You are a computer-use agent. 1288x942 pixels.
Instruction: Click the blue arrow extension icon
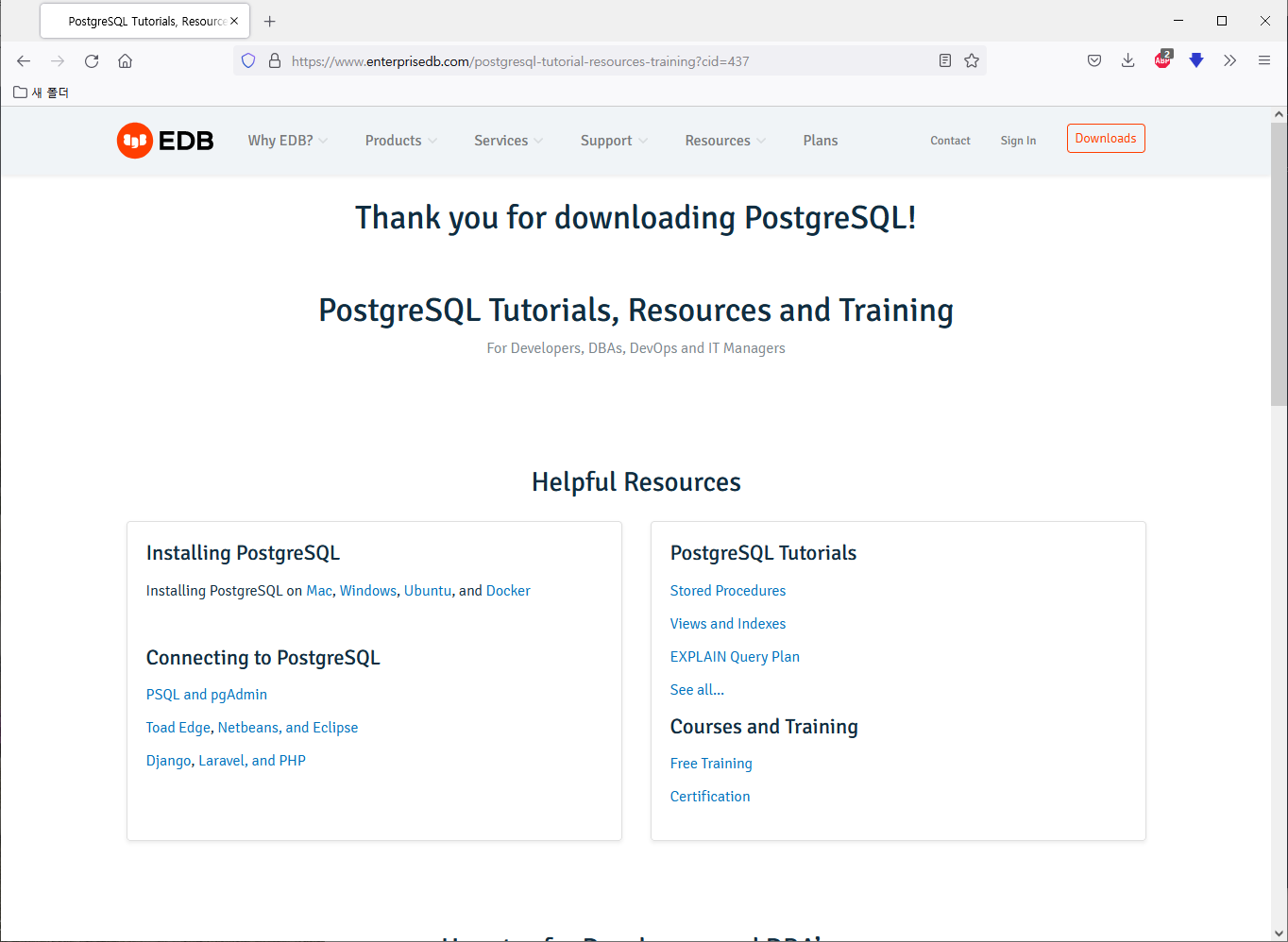(1196, 61)
